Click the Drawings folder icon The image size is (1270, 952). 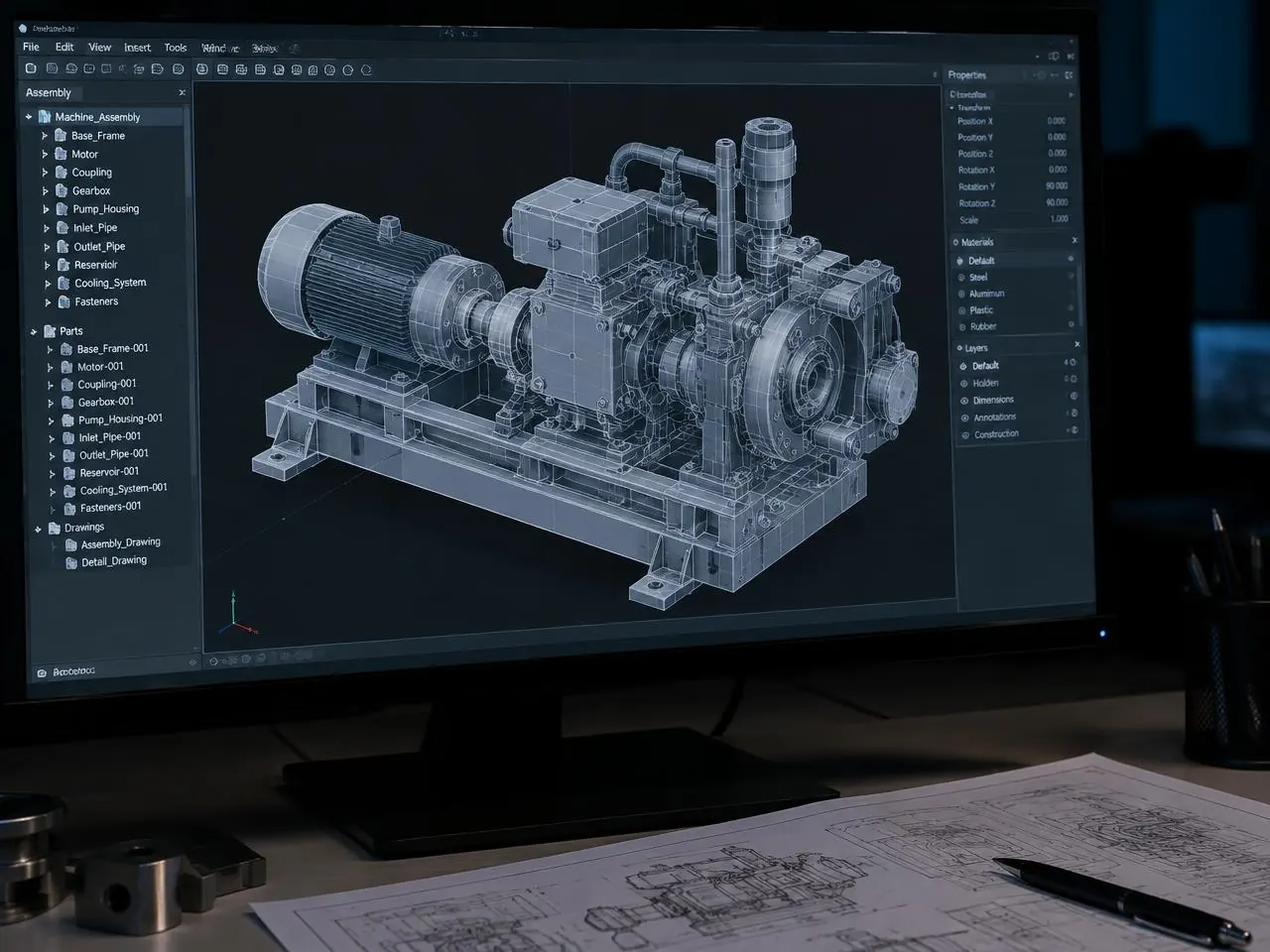55,528
